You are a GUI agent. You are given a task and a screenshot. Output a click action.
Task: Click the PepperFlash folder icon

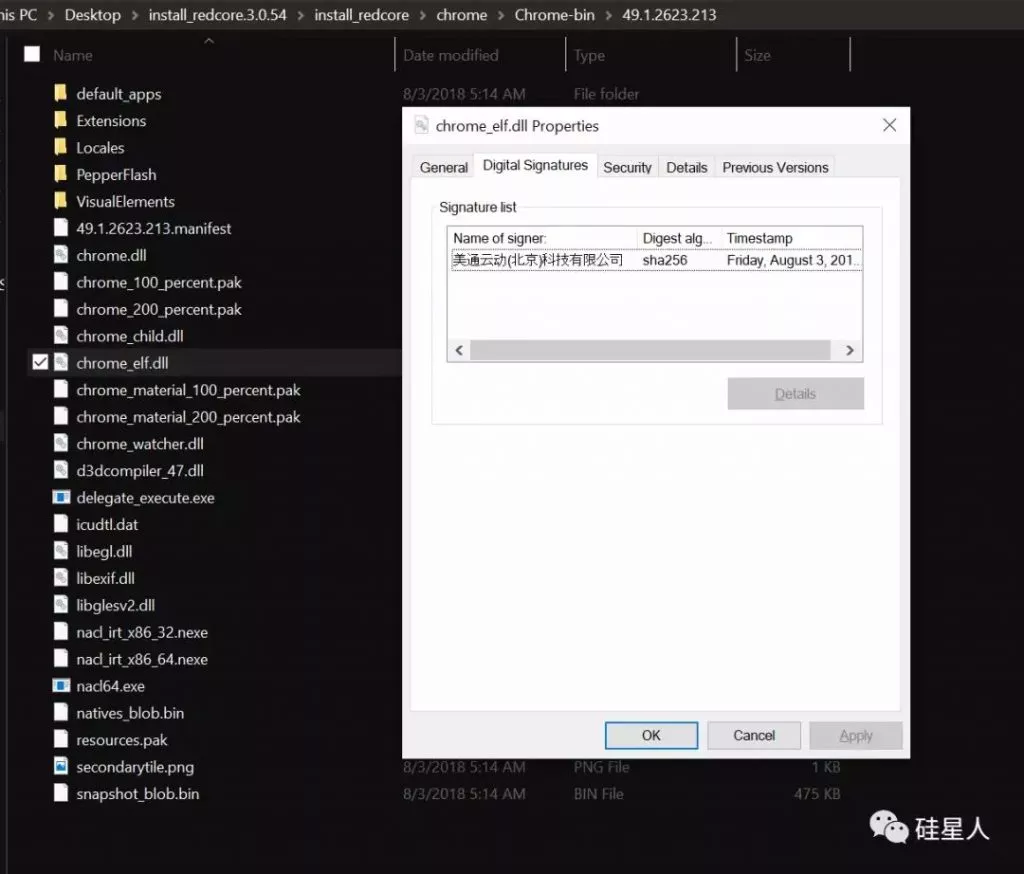coord(61,174)
